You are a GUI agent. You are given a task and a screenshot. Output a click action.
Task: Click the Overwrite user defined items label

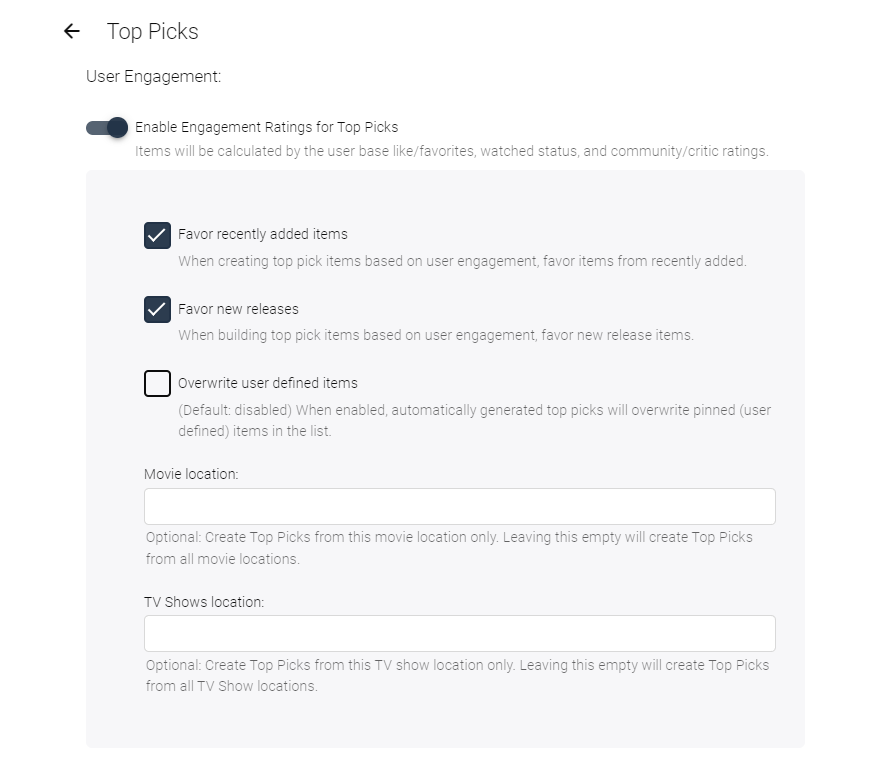(x=268, y=382)
